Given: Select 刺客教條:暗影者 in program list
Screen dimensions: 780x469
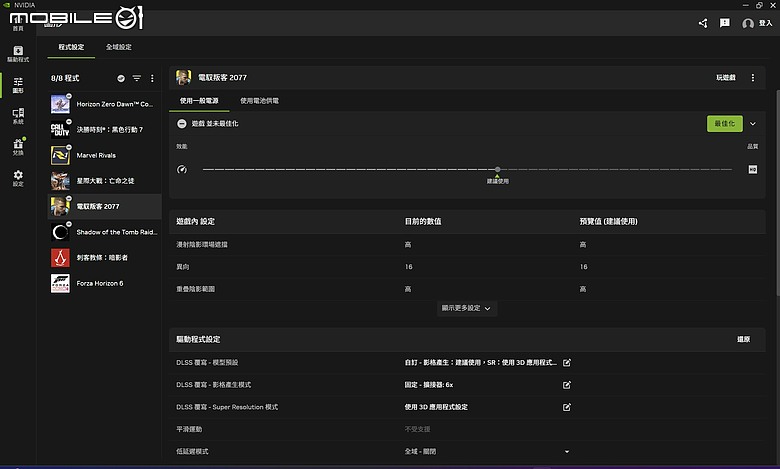Looking at the screenshot, I should click(104, 258).
